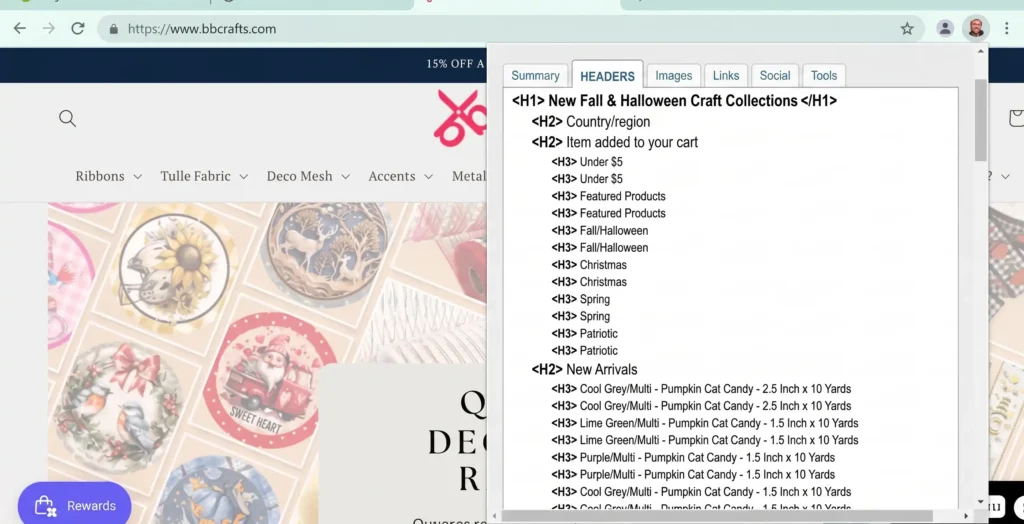This screenshot has height=524, width=1024.
Task: Open site search magnifier icon
Action: pos(67,118)
